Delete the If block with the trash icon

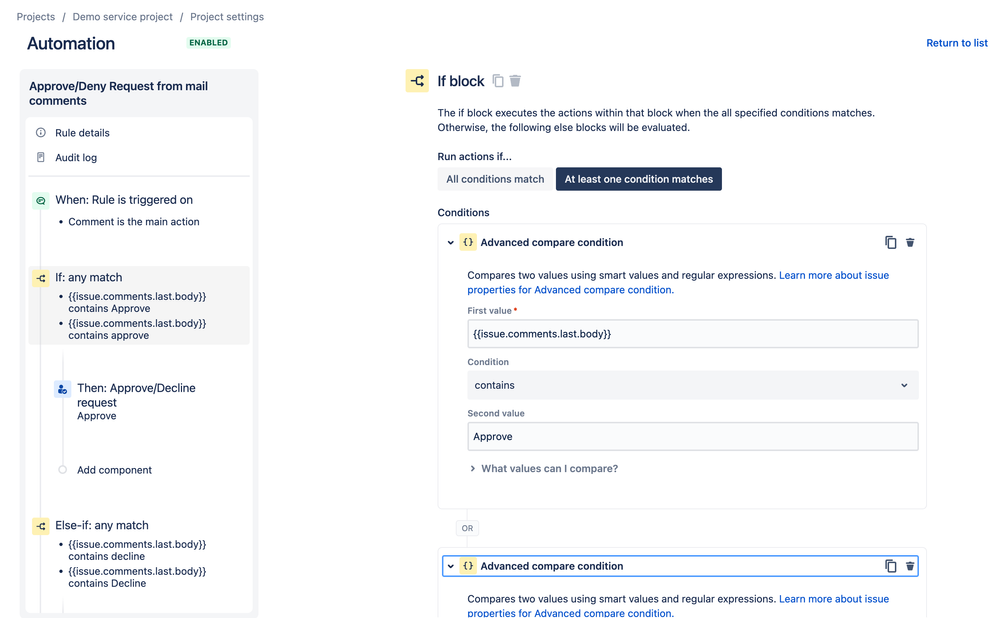(x=515, y=81)
